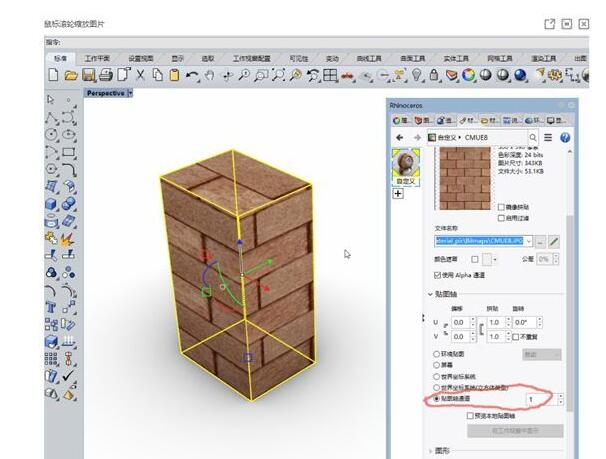
Task: Click the Cut scissors icon
Action: (140, 75)
